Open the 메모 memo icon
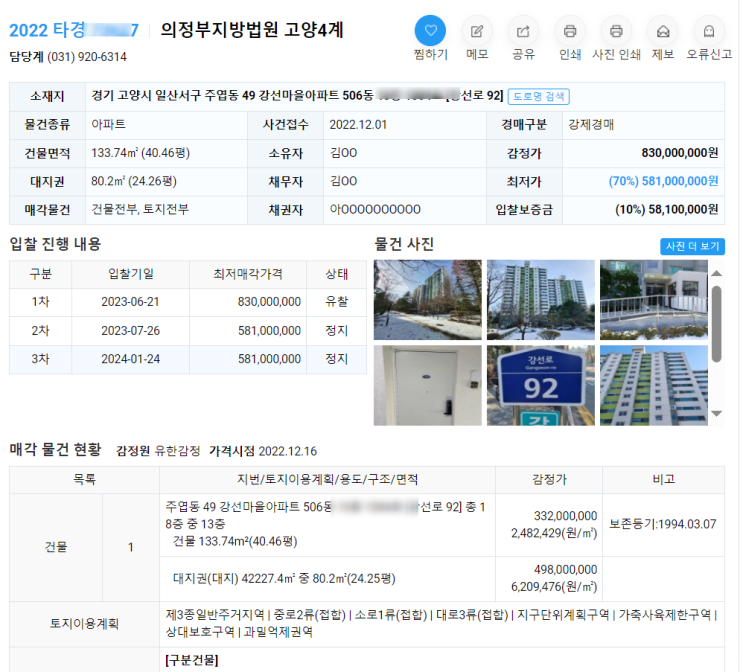743x672 pixels. pos(477,31)
